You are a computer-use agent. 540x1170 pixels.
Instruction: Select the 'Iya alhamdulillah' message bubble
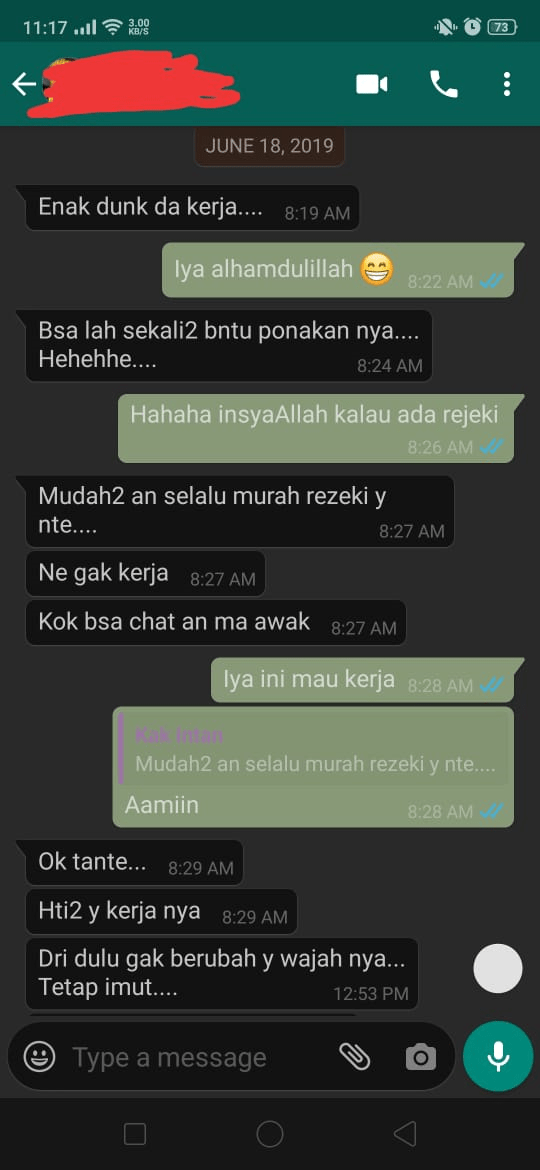[x=339, y=270]
